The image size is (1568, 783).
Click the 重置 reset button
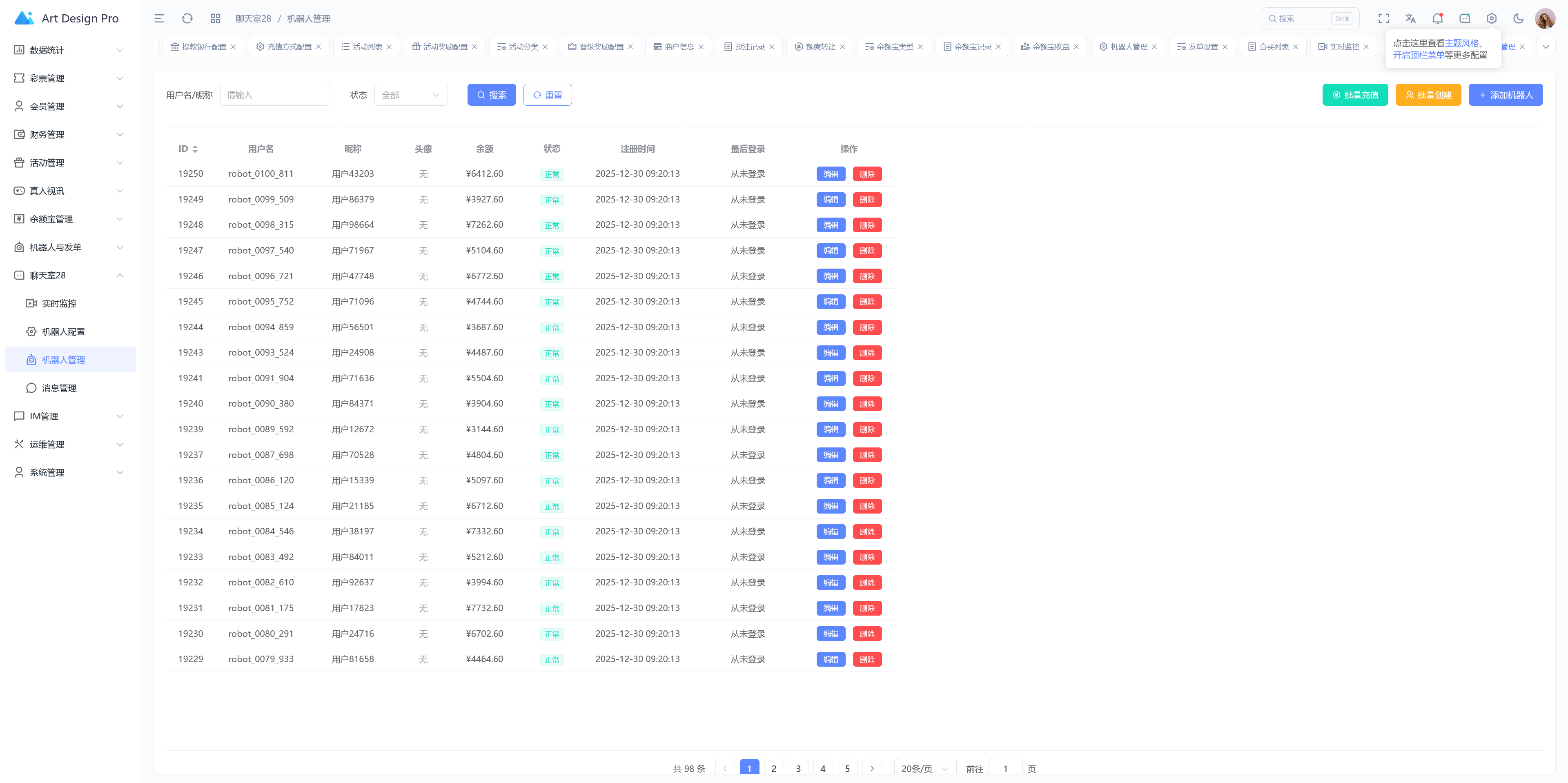click(547, 95)
